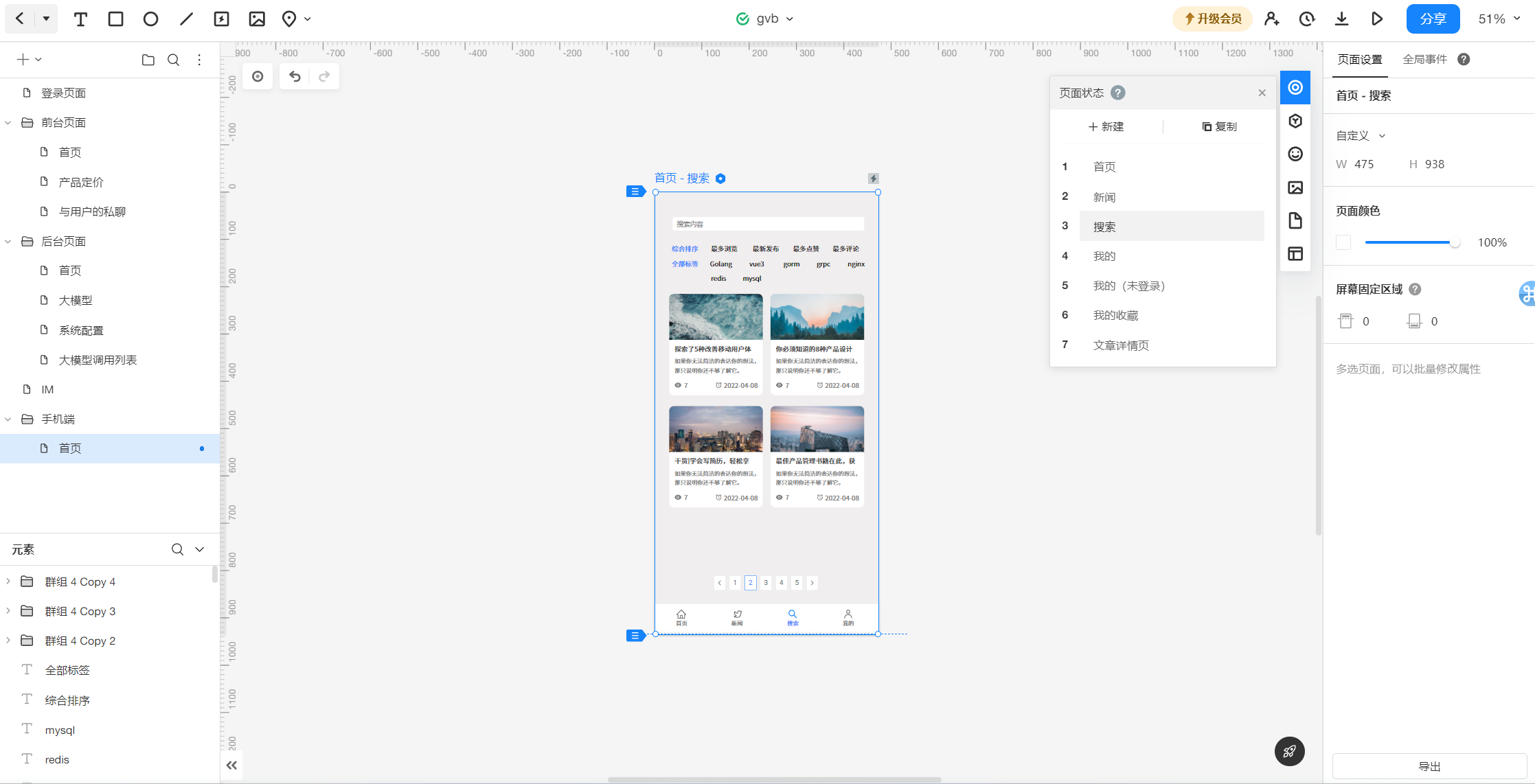Select the Rectangle shape tool
Viewport: 1535px width, 784px height.
point(115,19)
